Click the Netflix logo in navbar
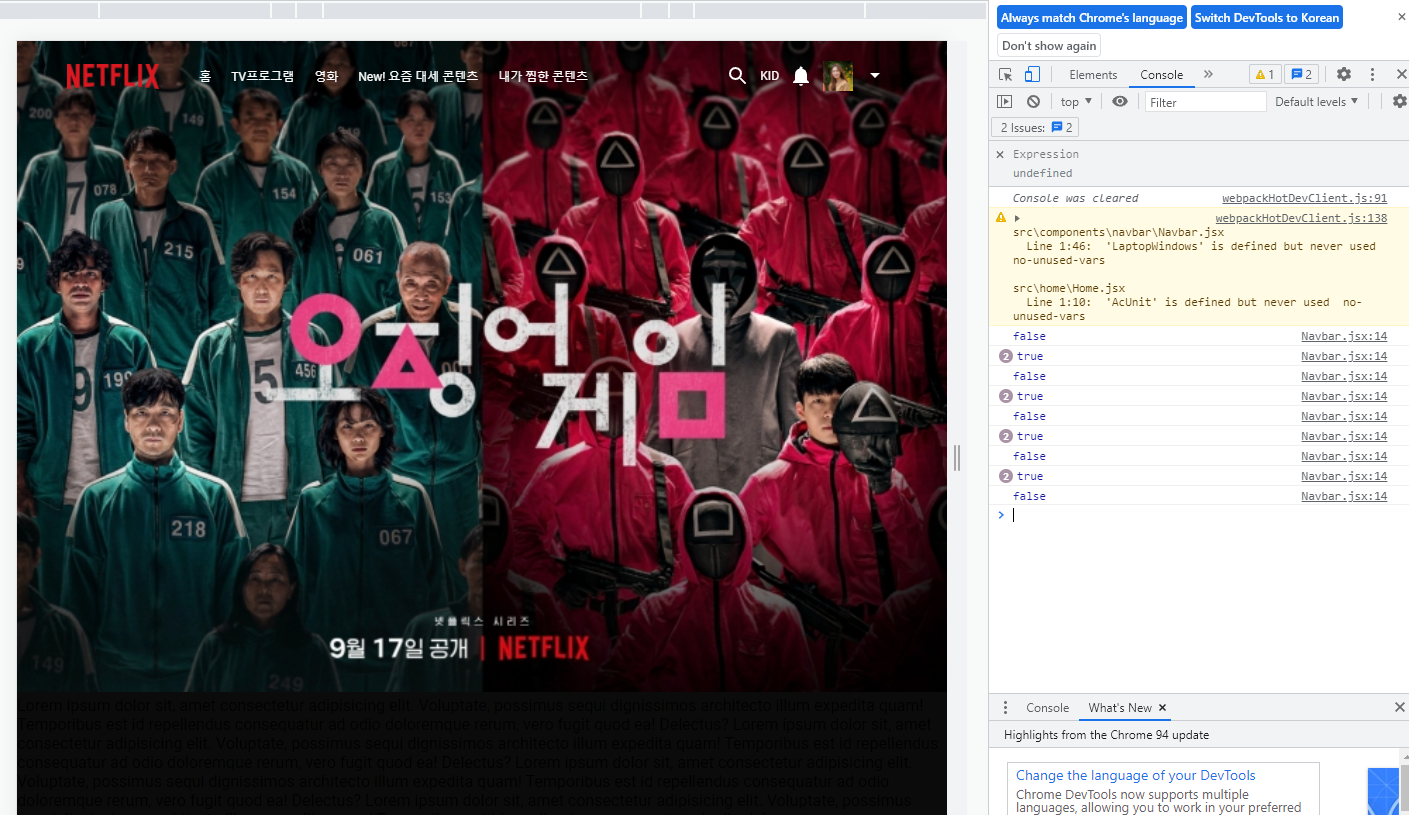This screenshot has height=815, width=1409. point(112,76)
